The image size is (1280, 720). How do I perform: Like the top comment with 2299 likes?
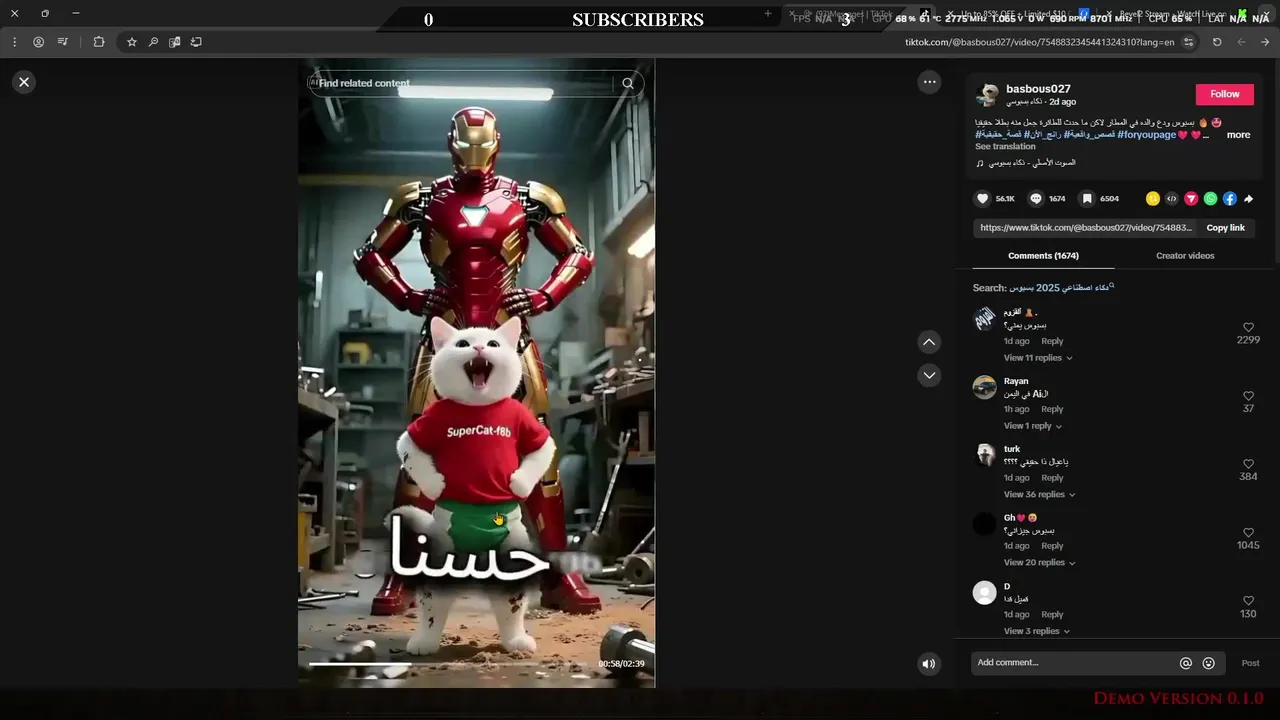pyautogui.click(x=1248, y=327)
